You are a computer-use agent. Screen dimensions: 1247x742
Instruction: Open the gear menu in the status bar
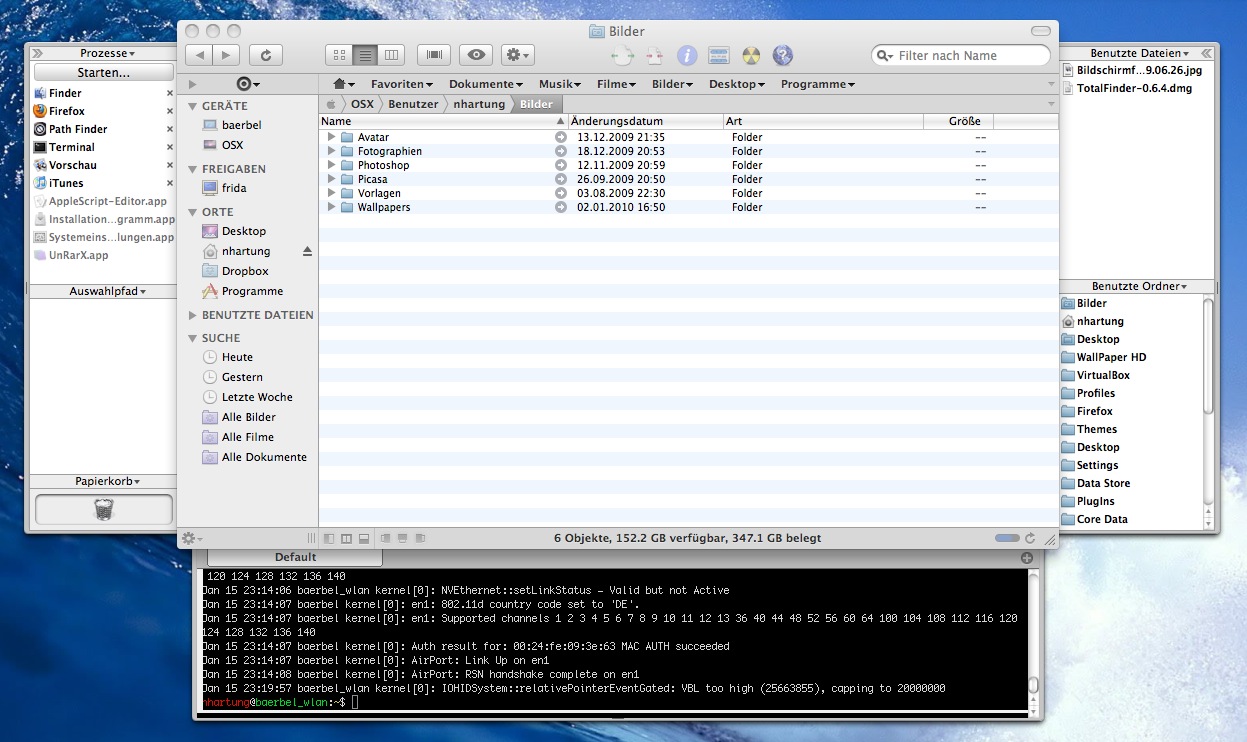pos(191,538)
